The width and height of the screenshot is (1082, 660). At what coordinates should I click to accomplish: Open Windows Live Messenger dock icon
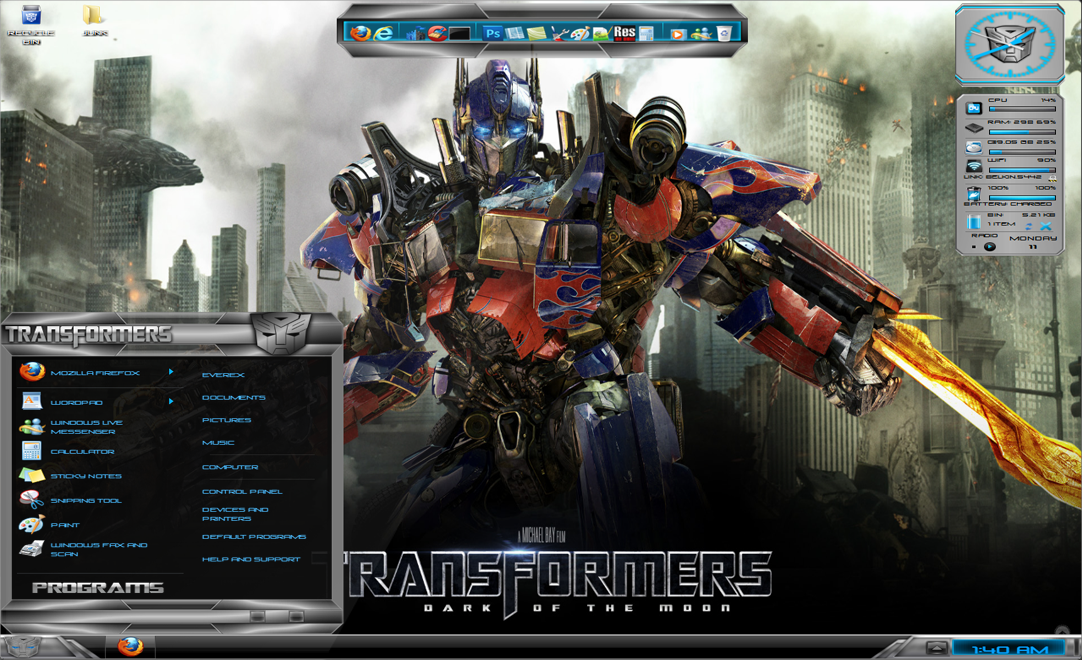coord(701,34)
